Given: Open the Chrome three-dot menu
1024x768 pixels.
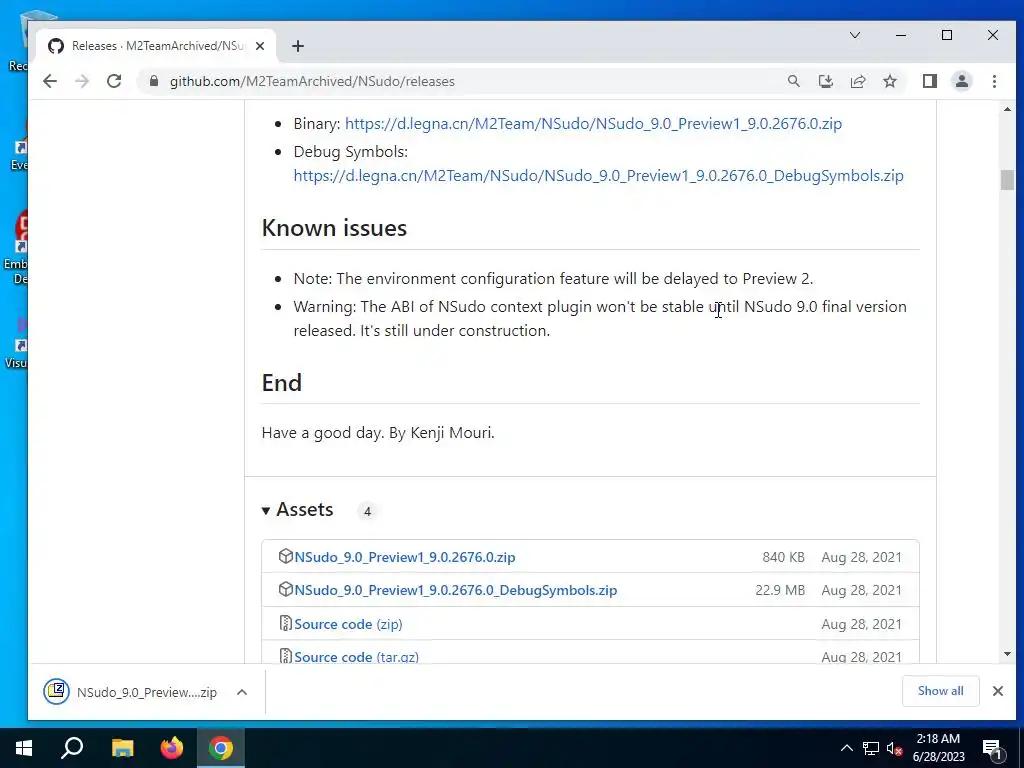Looking at the screenshot, I should tap(994, 81).
